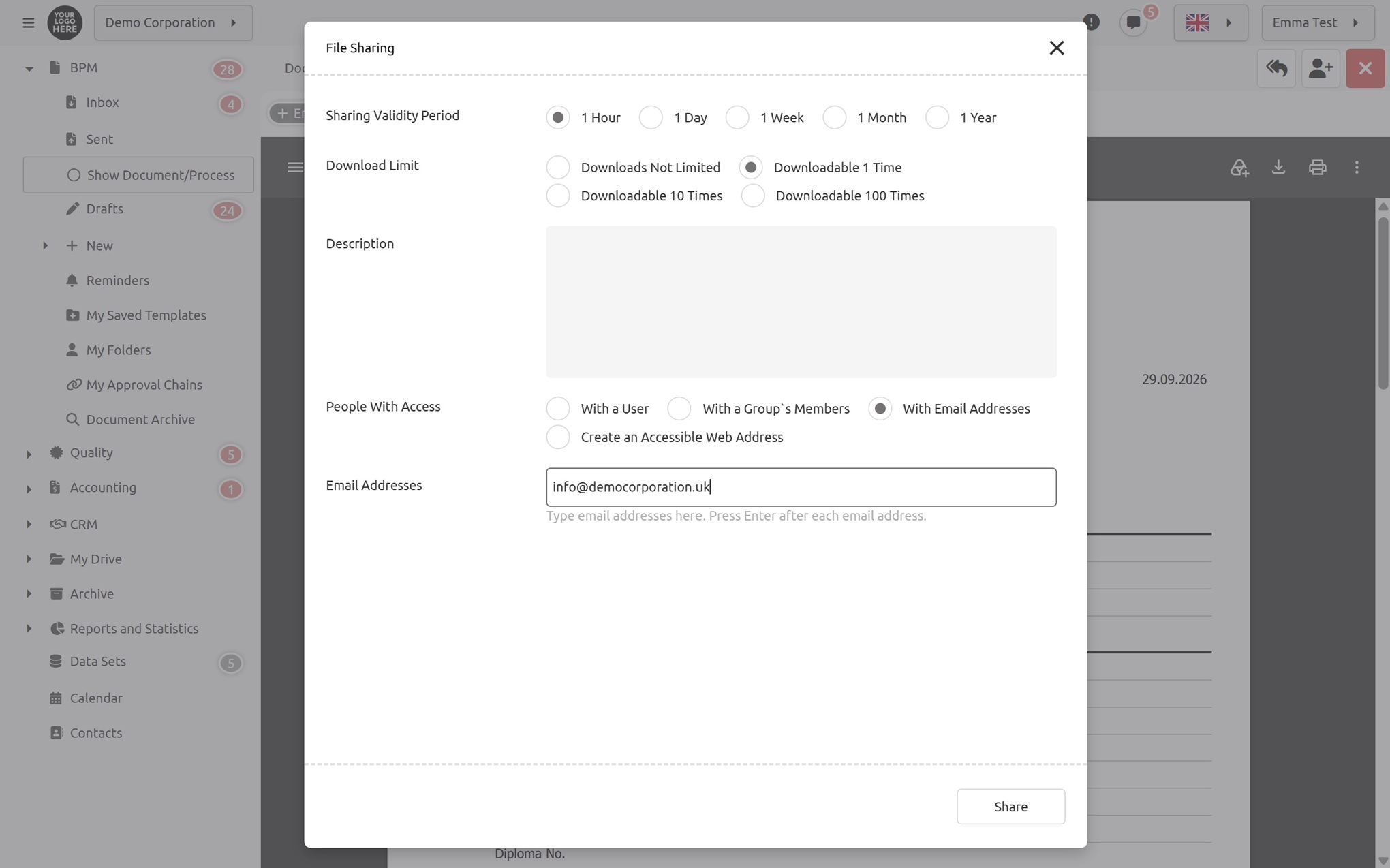Expand the Quality section

(29, 454)
